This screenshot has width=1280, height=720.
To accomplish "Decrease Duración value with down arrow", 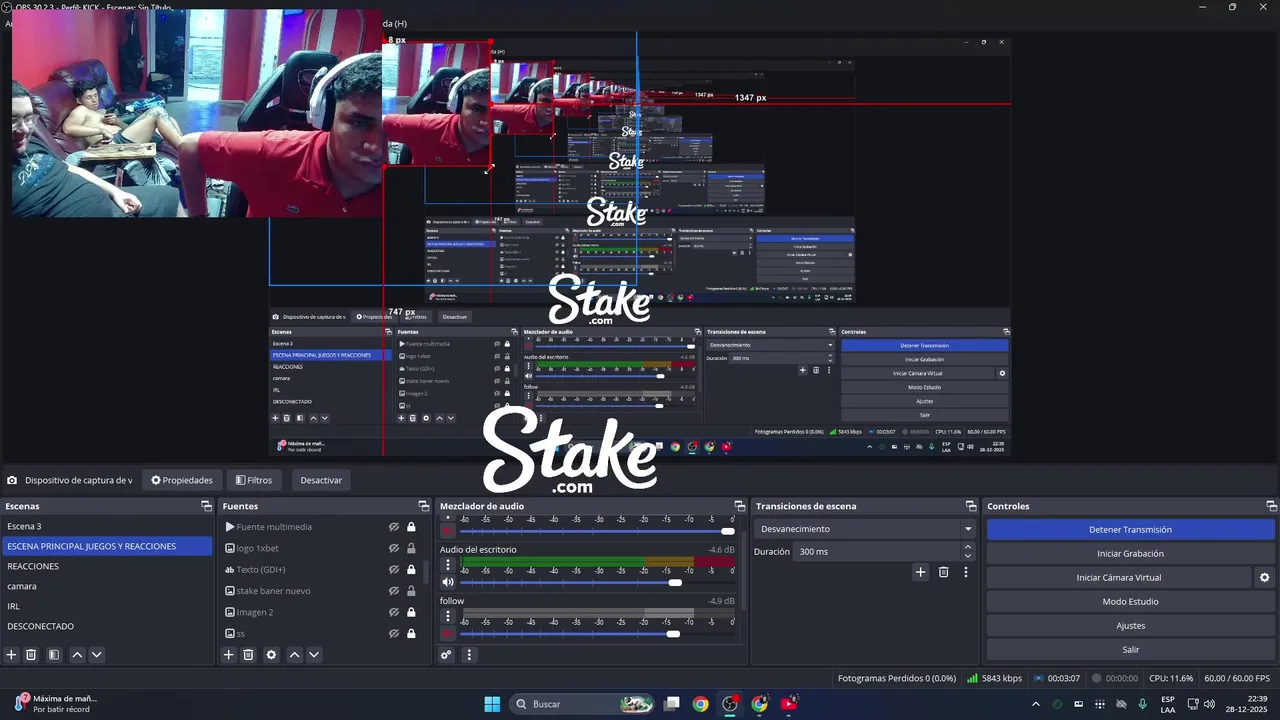I will click(967, 556).
